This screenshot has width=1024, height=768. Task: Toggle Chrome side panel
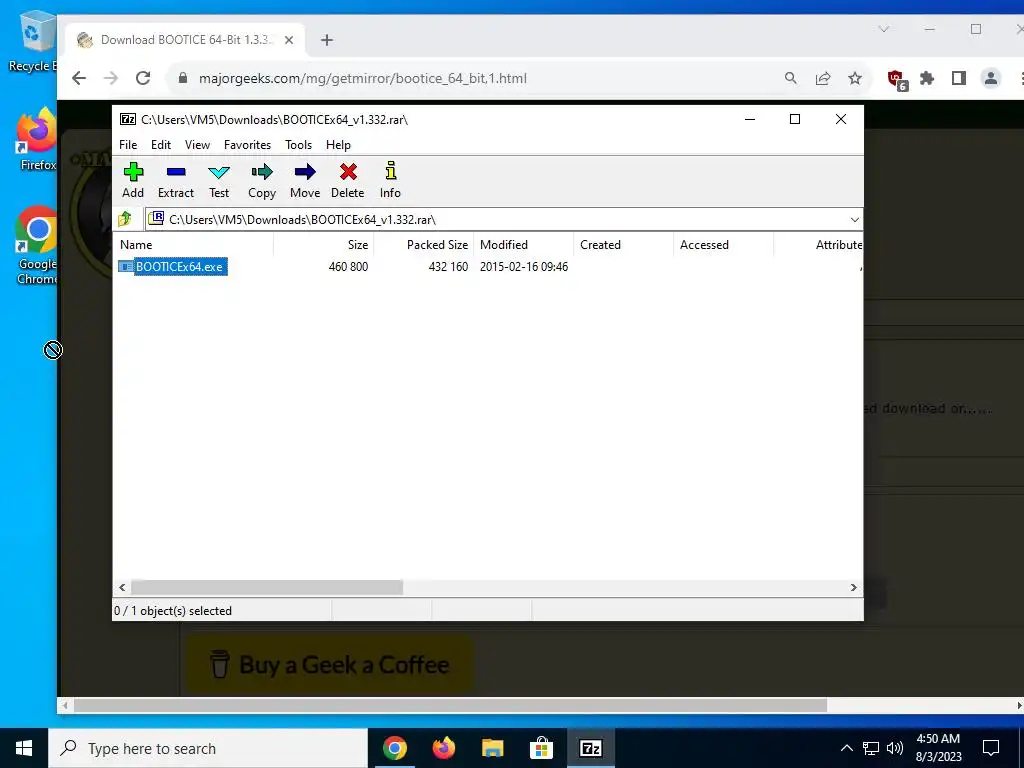click(959, 78)
